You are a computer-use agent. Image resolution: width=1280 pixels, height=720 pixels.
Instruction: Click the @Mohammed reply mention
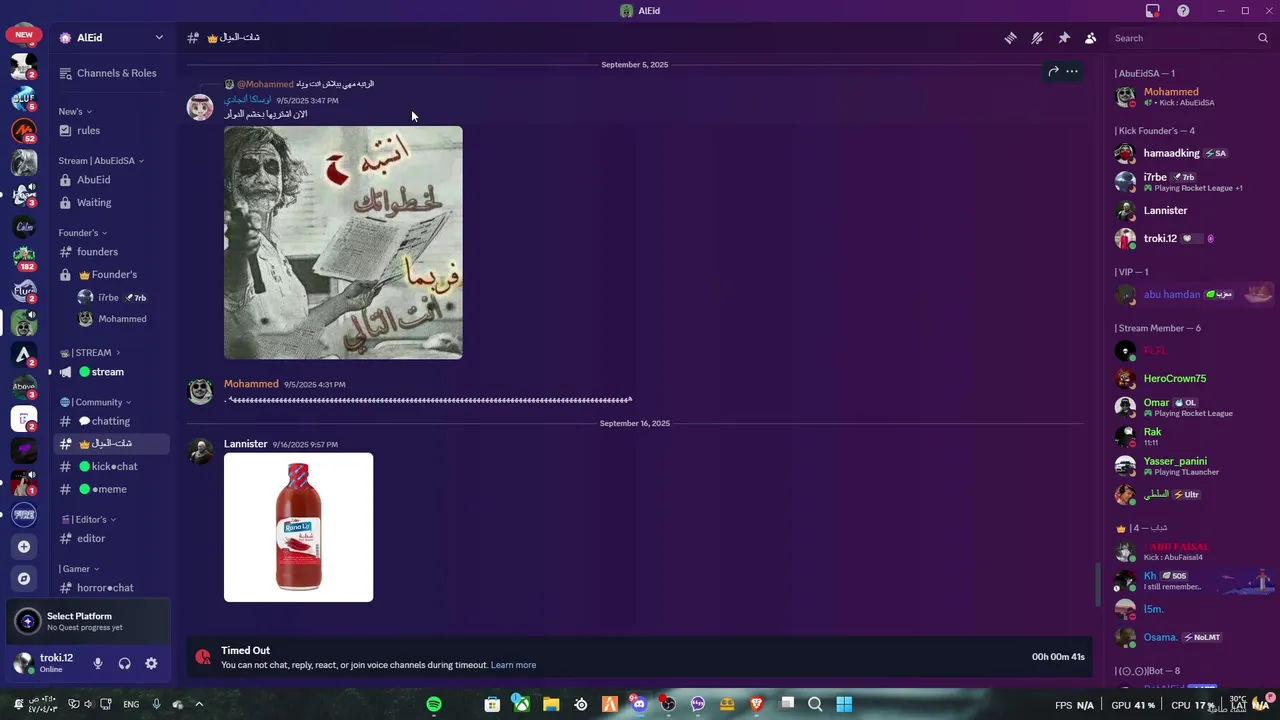click(265, 84)
